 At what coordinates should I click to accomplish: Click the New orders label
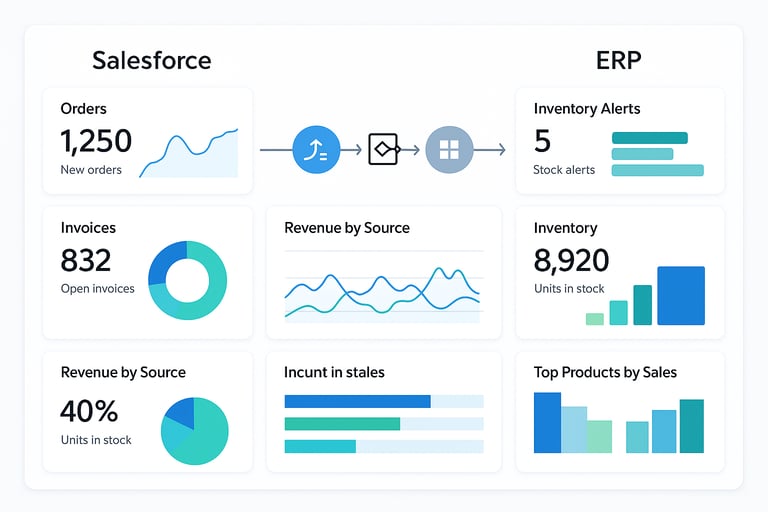pyautogui.click(x=91, y=170)
